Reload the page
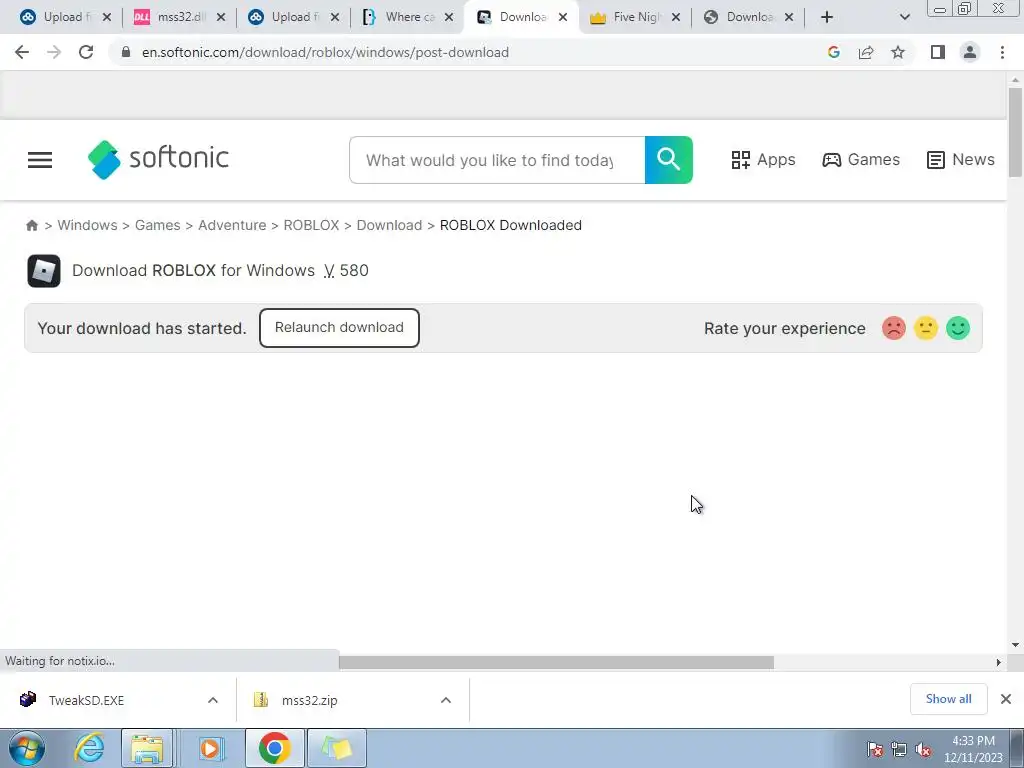This screenshot has width=1024, height=768. pyautogui.click(x=86, y=52)
